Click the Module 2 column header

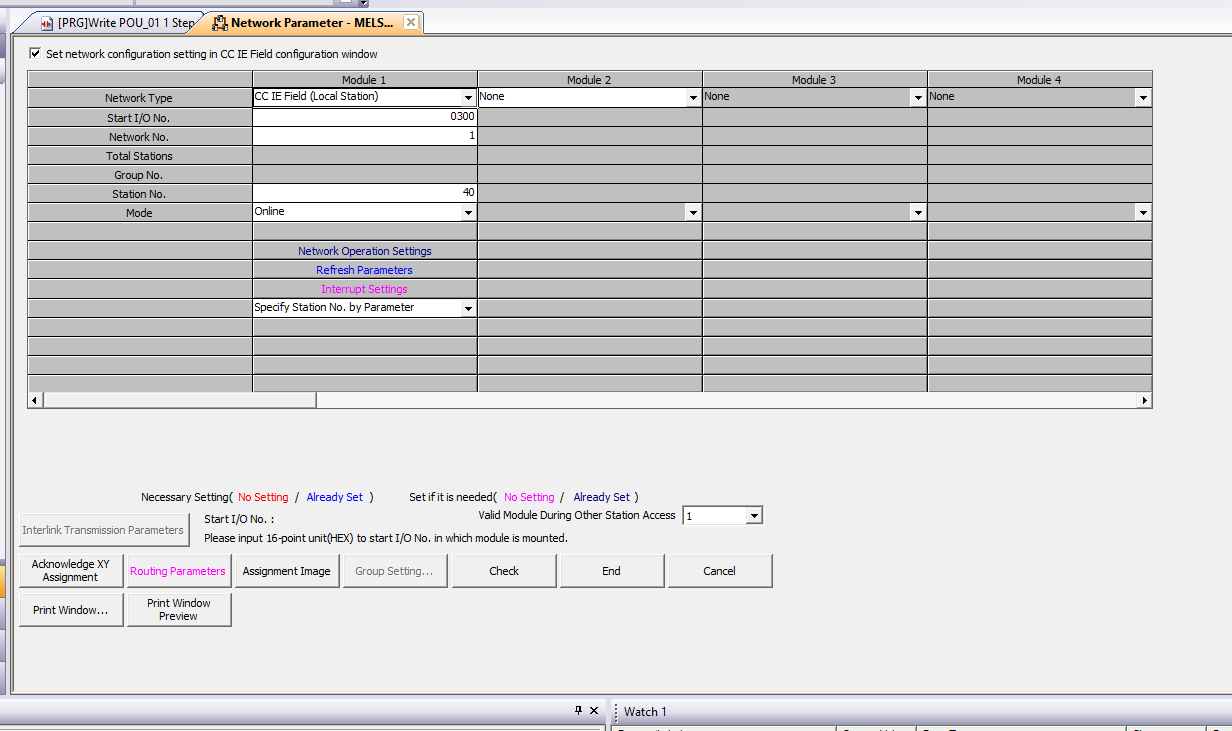point(590,80)
